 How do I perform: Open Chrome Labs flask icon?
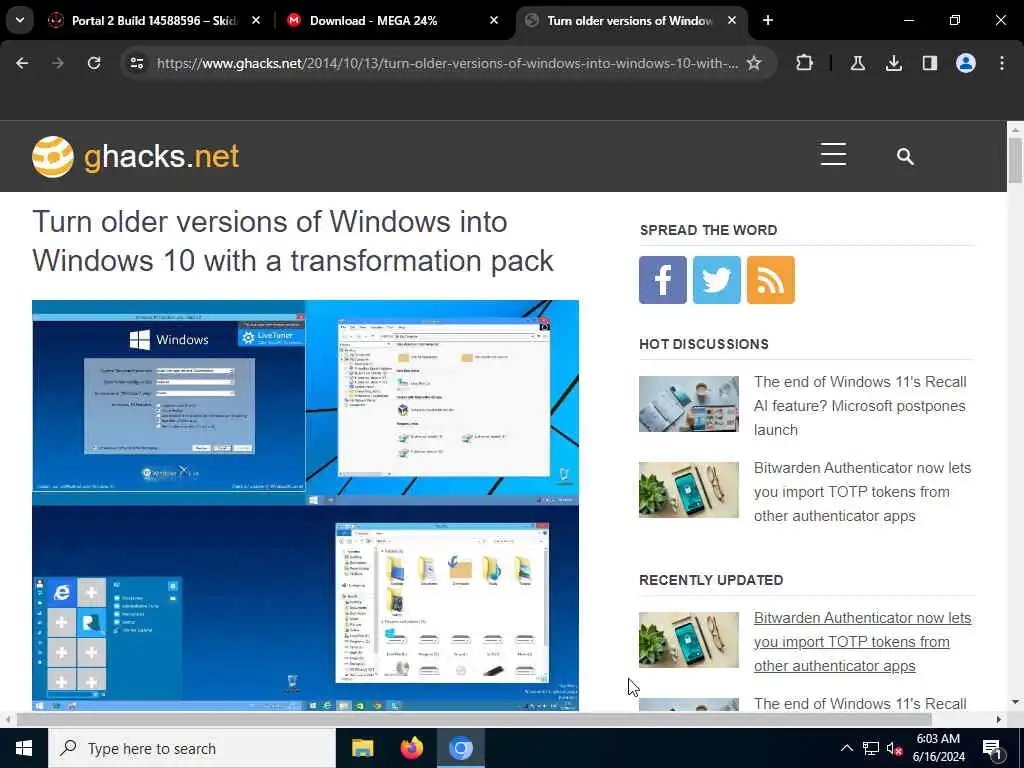tap(857, 63)
